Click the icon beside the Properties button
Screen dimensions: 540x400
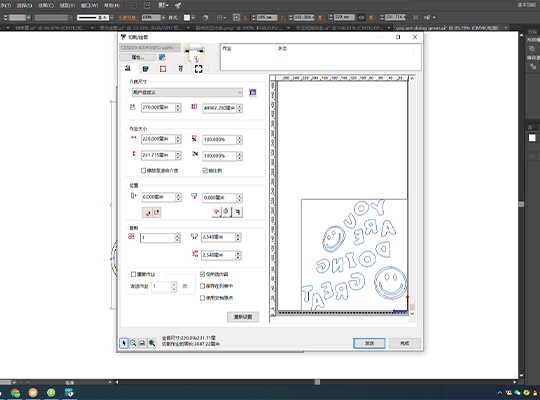click(162, 57)
